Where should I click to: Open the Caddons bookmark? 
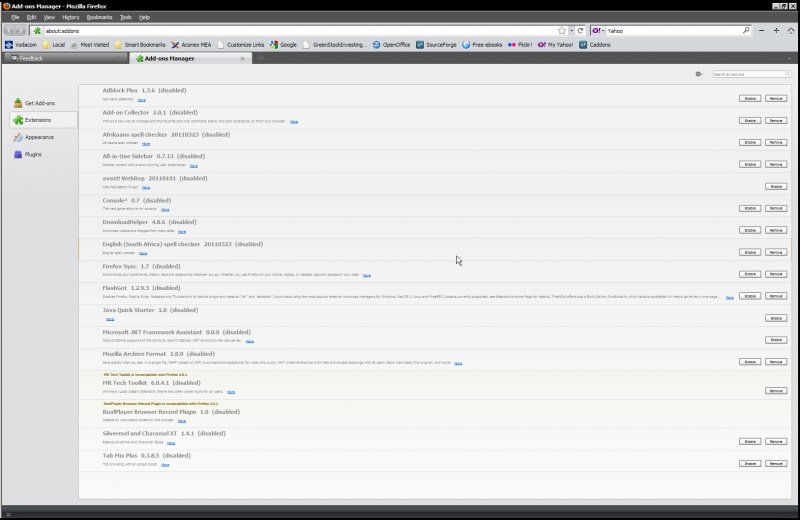coord(595,45)
